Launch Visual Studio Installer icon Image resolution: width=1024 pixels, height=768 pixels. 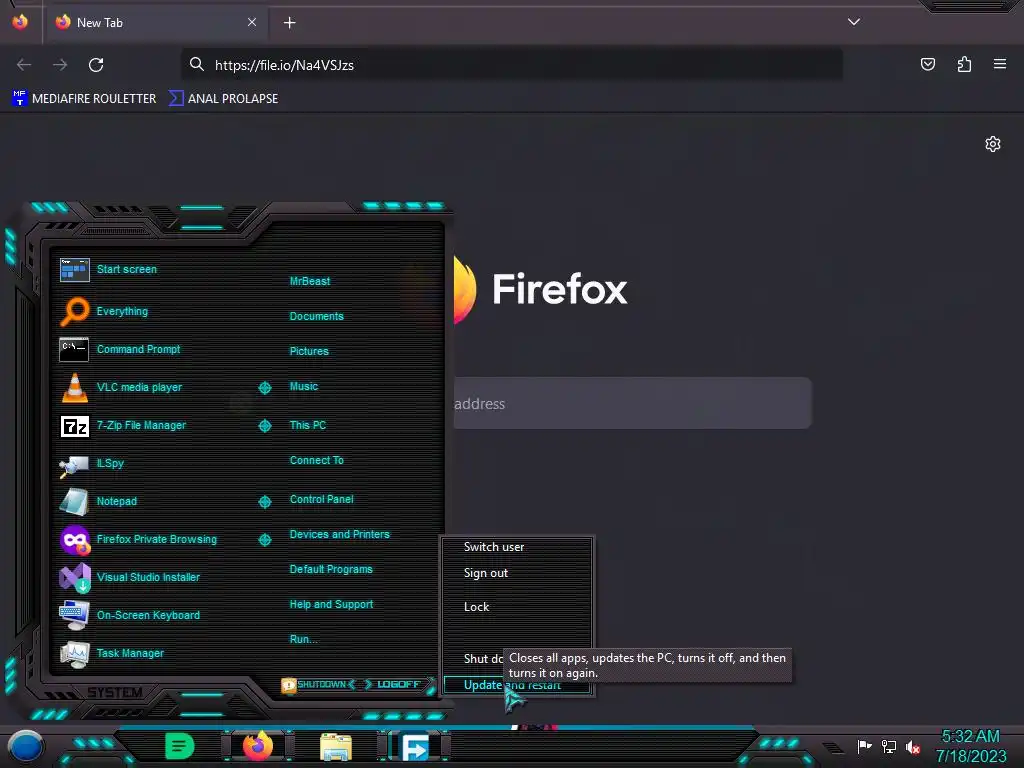point(74,577)
